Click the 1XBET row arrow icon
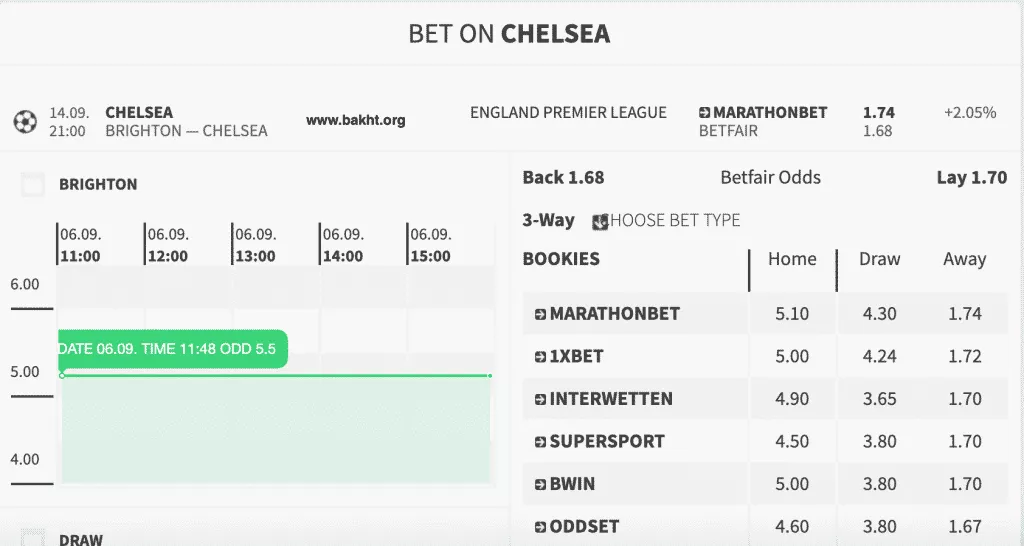The width and height of the screenshot is (1024, 546). (541, 357)
